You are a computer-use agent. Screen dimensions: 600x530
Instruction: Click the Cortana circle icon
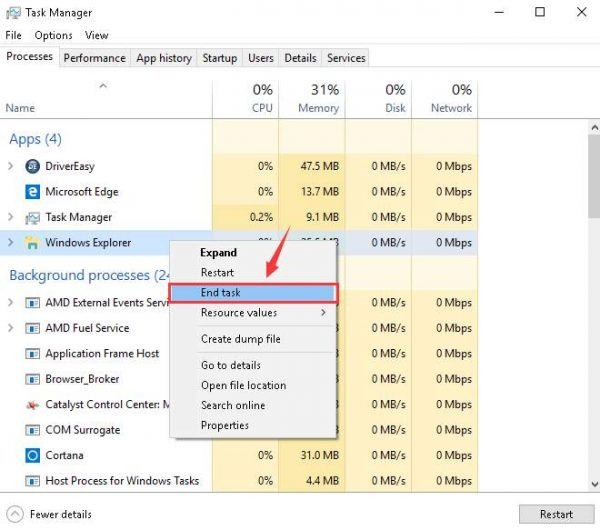click(x=33, y=455)
